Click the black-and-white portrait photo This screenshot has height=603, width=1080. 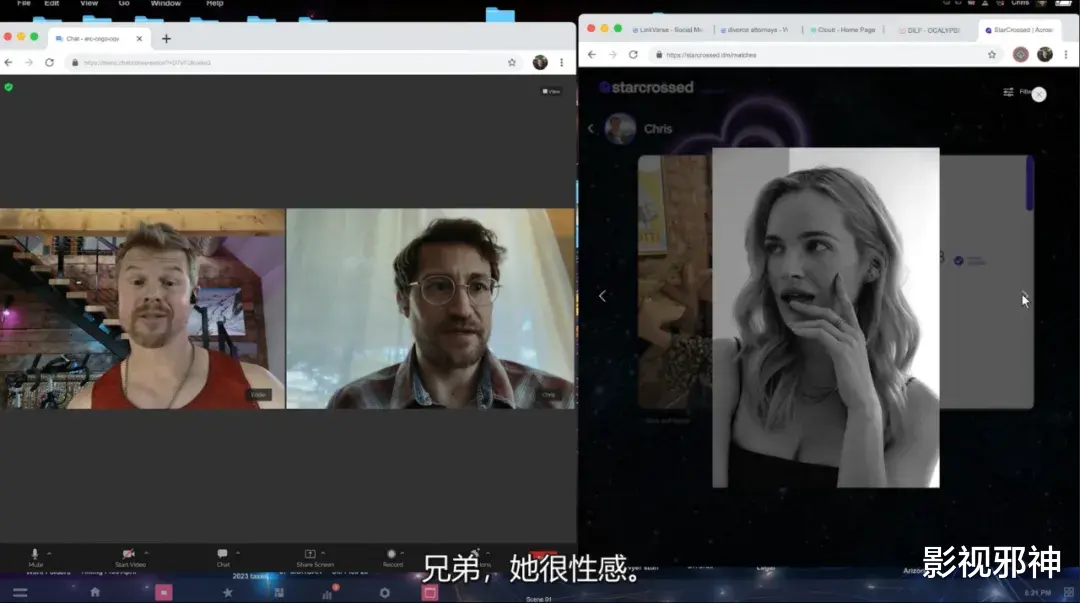pos(826,318)
